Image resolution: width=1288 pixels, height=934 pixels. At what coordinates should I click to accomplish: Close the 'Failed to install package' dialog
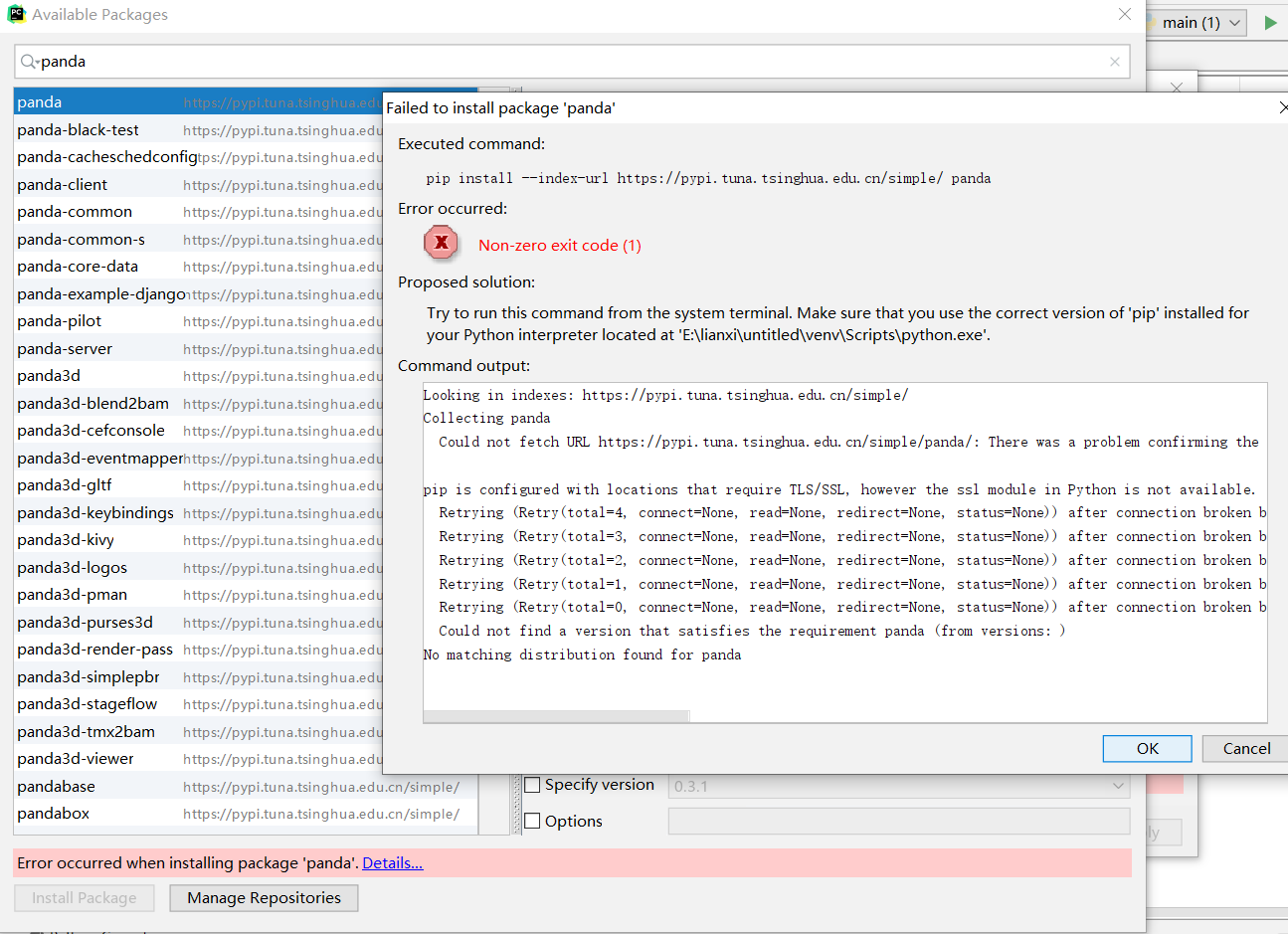tap(1283, 107)
